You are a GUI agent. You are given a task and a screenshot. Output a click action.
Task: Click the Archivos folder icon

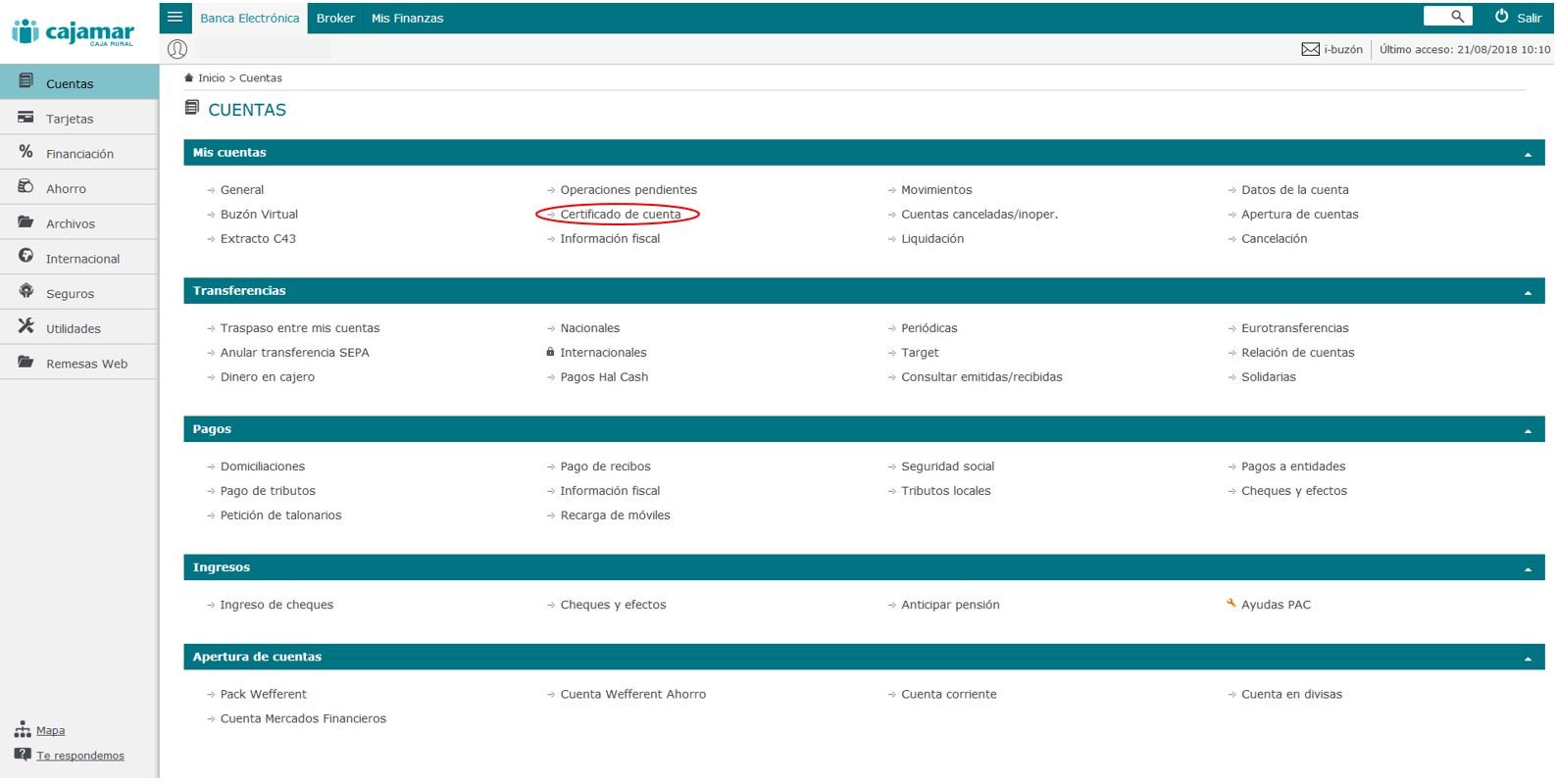(25, 221)
